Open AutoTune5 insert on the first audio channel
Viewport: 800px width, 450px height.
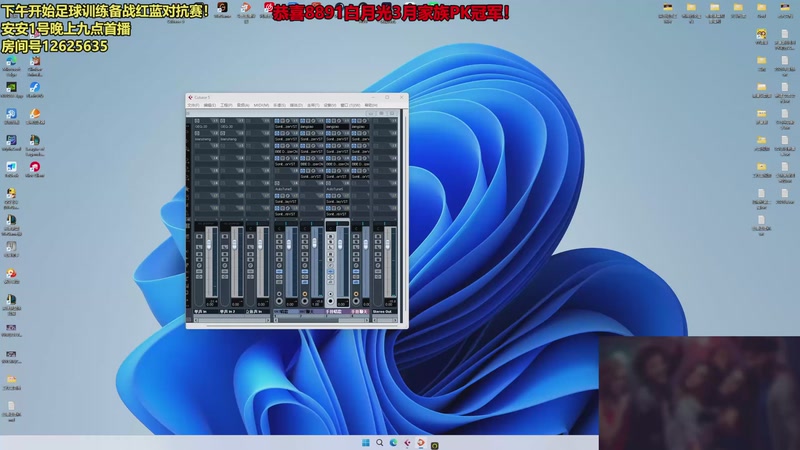click(x=286, y=189)
